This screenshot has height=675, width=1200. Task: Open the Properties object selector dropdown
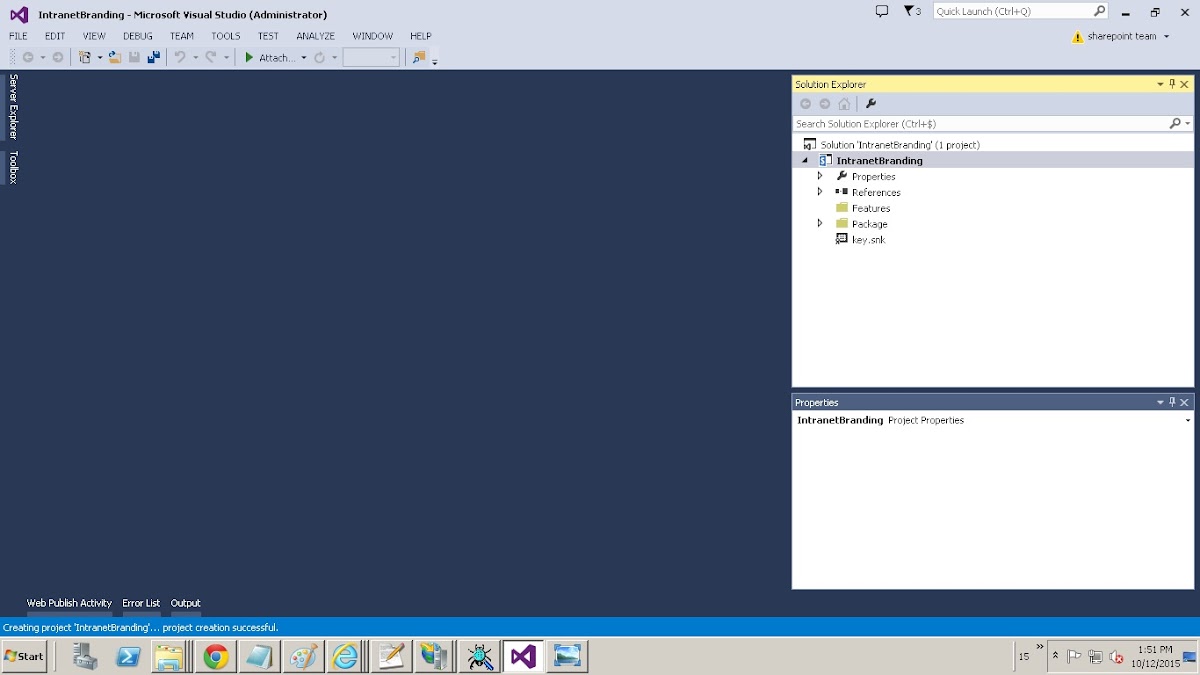pos(1188,421)
